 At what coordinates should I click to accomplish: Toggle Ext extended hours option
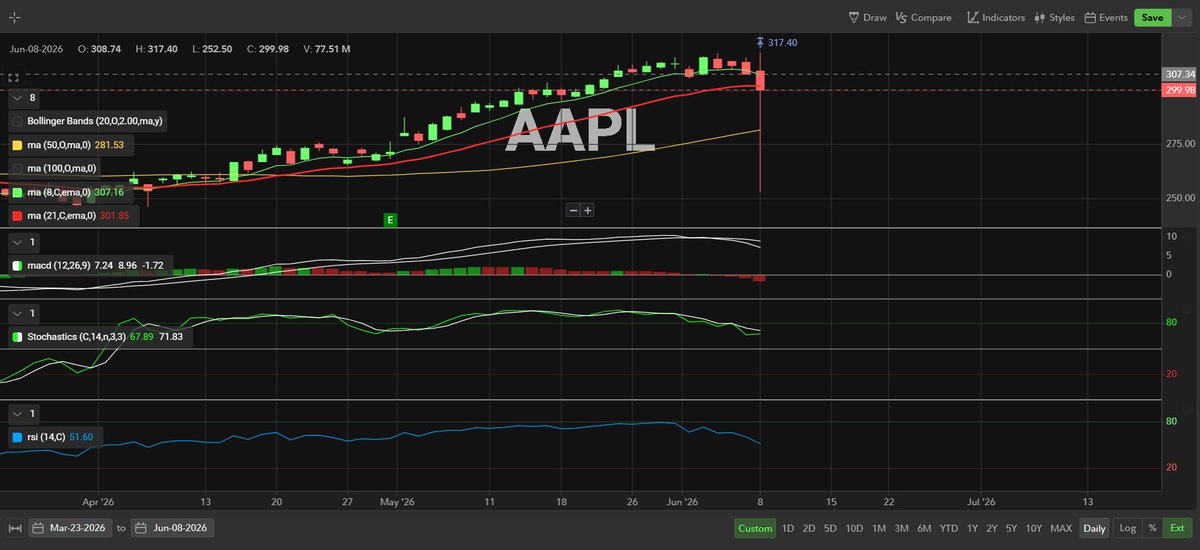coord(1176,528)
